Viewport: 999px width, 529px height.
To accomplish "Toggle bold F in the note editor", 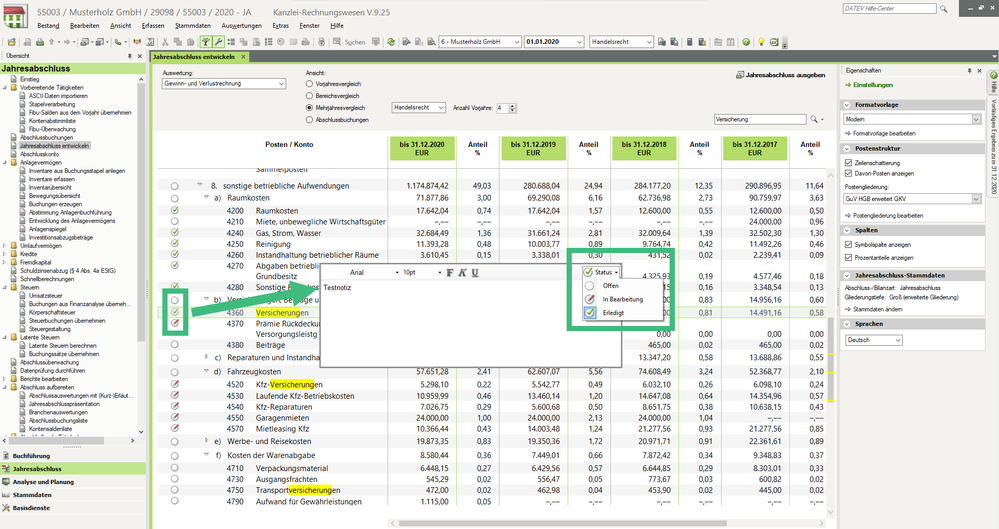I will coord(450,273).
